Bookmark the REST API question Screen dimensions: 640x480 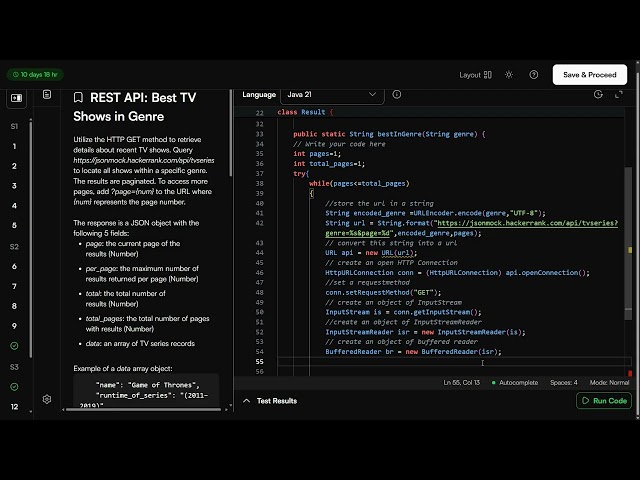pos(78,98)
